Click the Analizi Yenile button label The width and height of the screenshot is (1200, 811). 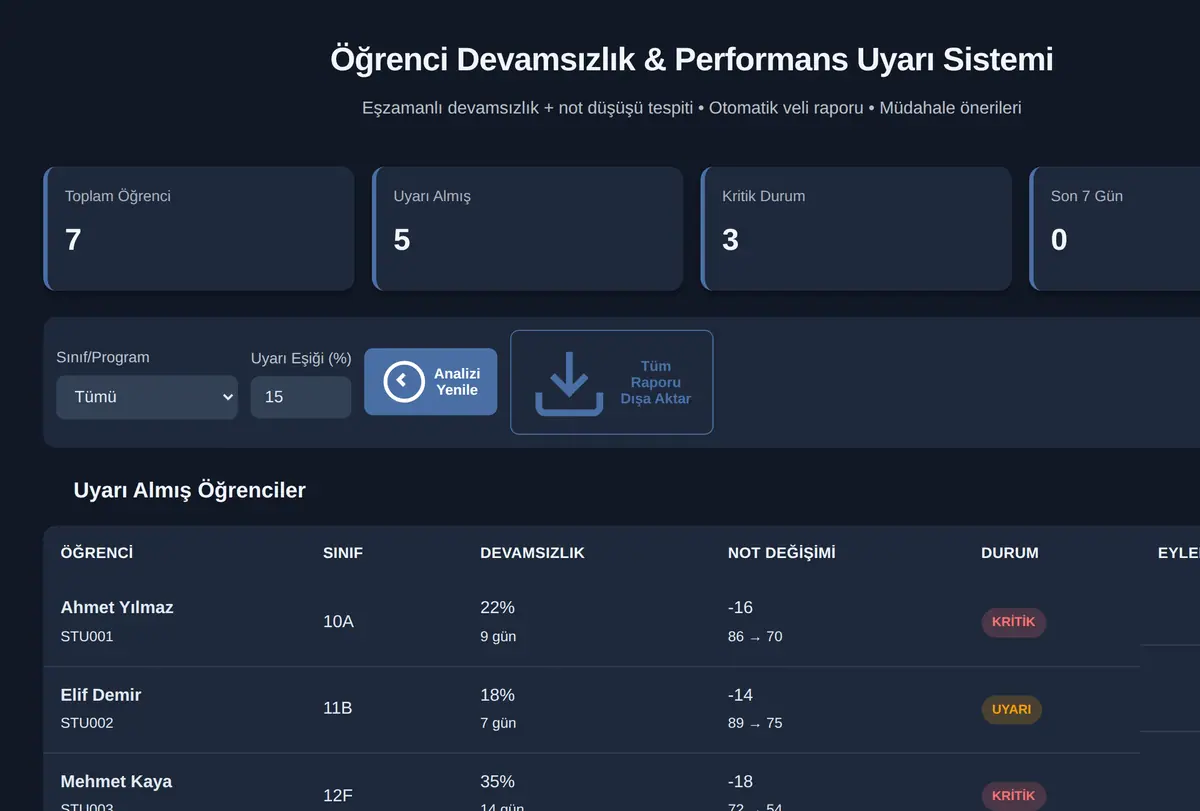pyautogui.click(x=457, y=382)
